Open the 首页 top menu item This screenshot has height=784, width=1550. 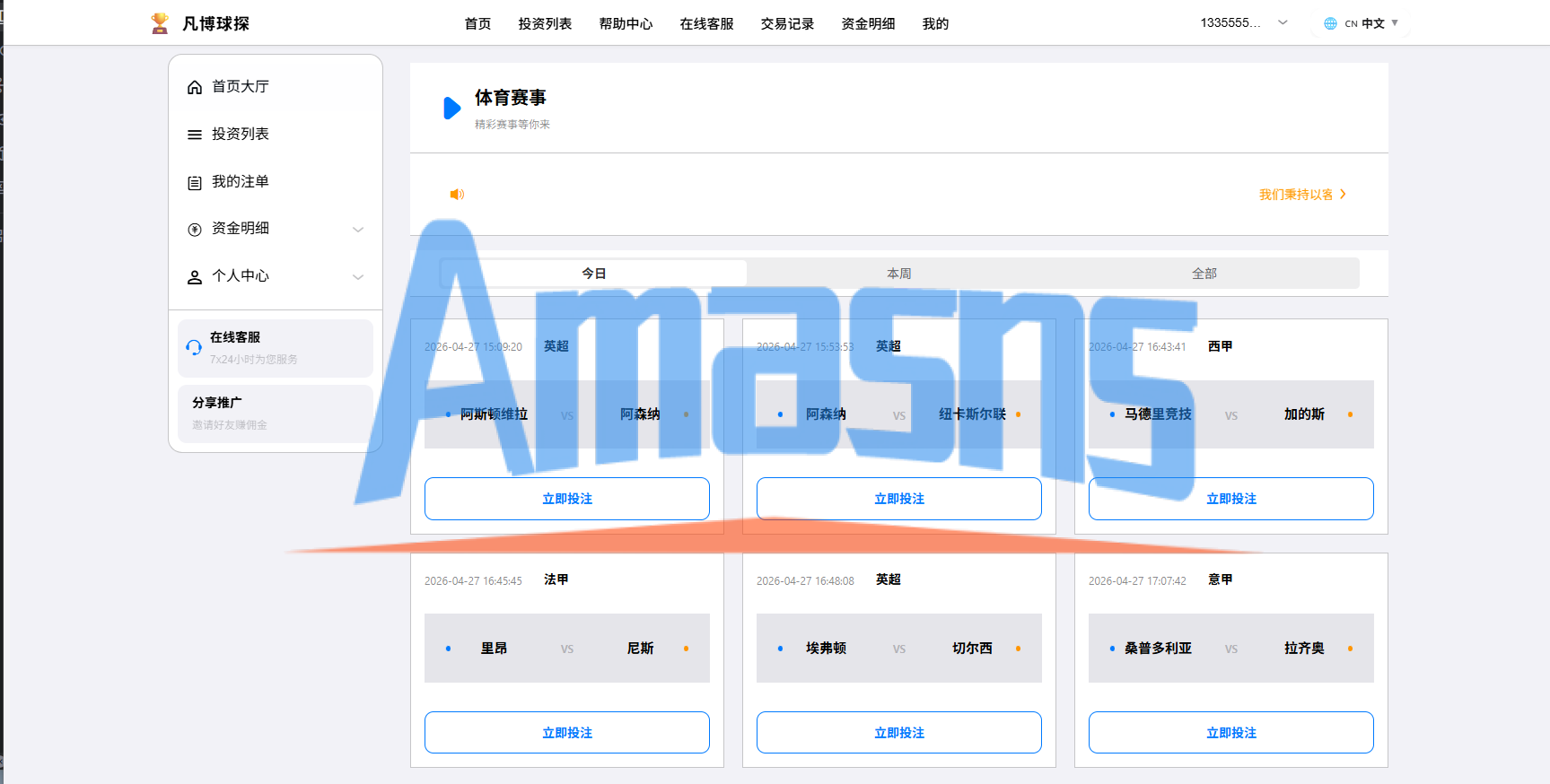click(x=477, y=23)
